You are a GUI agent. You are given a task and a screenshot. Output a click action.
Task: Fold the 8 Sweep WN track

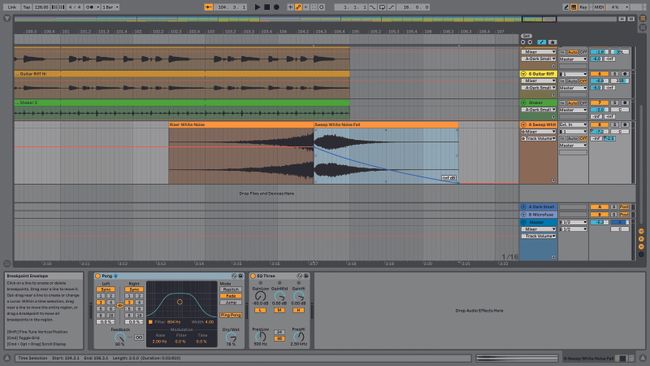click(524, 124)
